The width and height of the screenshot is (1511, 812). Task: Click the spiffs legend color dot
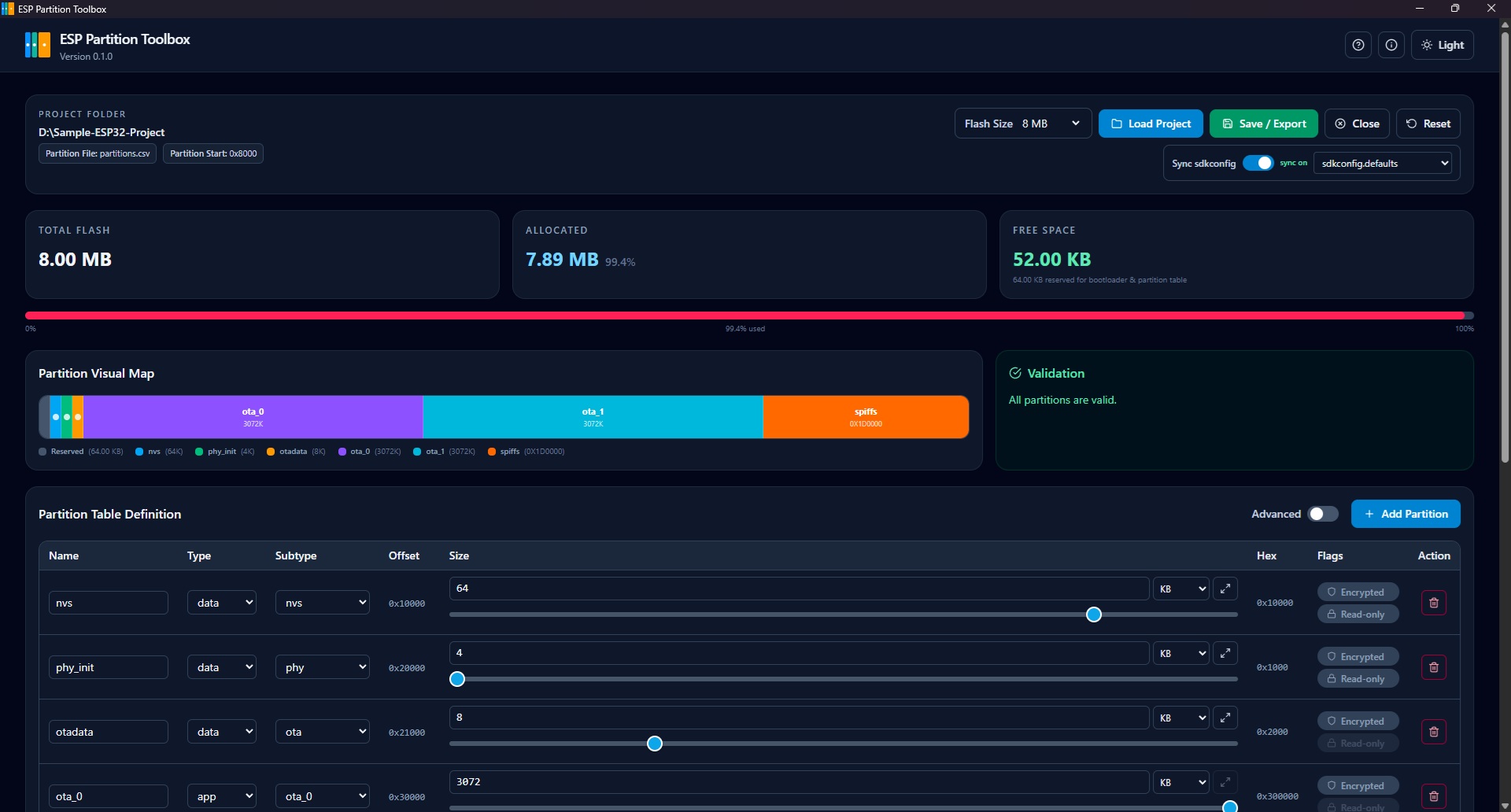pos(492,452)
